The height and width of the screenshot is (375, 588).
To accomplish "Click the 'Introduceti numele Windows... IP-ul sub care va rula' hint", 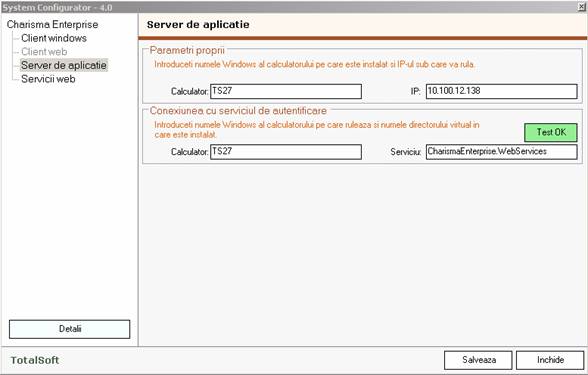I will [315, 64].
